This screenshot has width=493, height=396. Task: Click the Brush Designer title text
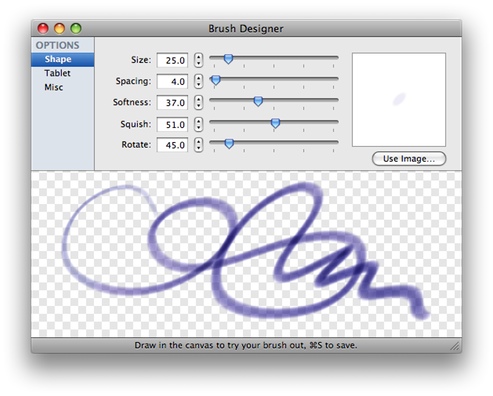246,29
